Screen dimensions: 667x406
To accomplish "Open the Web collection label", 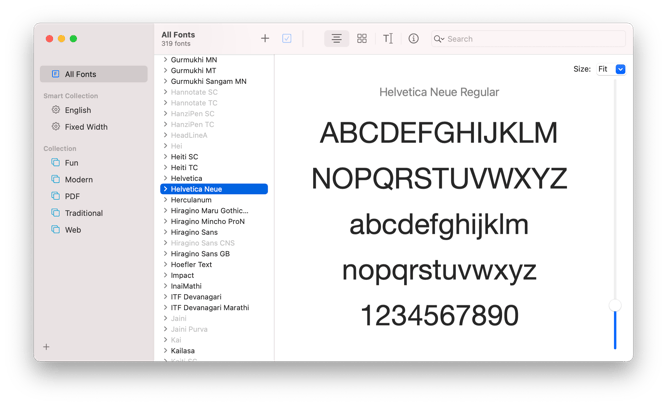I will coord(73,230).
